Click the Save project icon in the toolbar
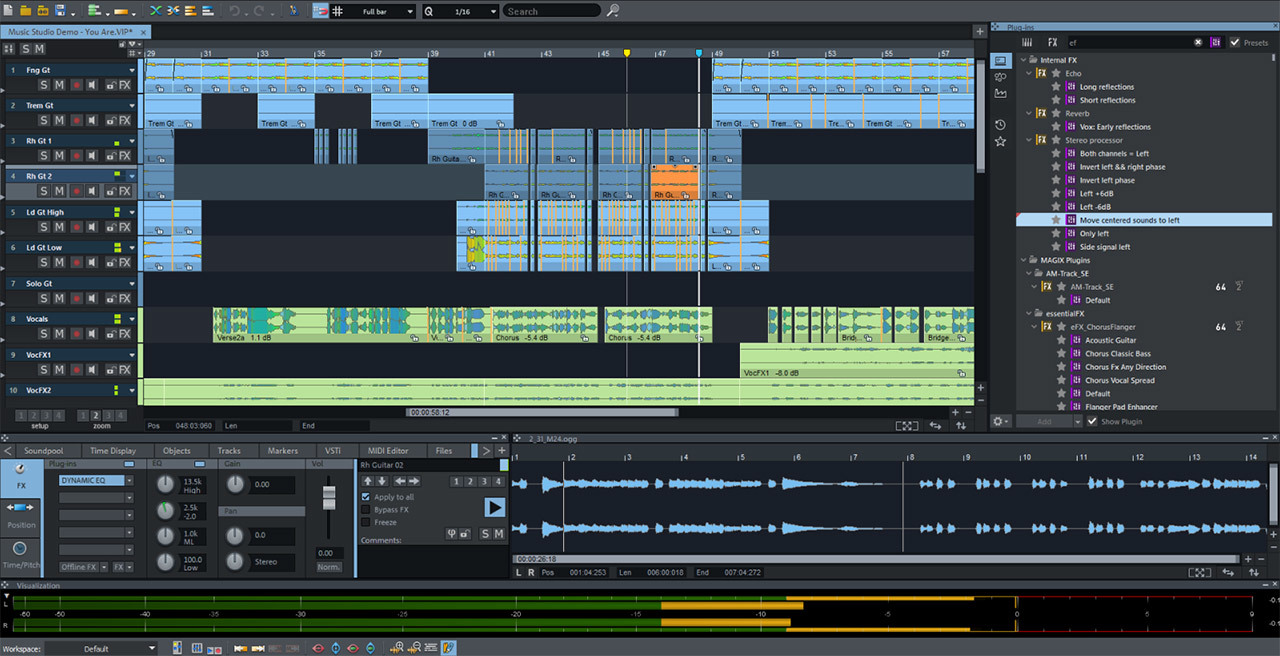The image size is (1280, 656). pos(61,11)
